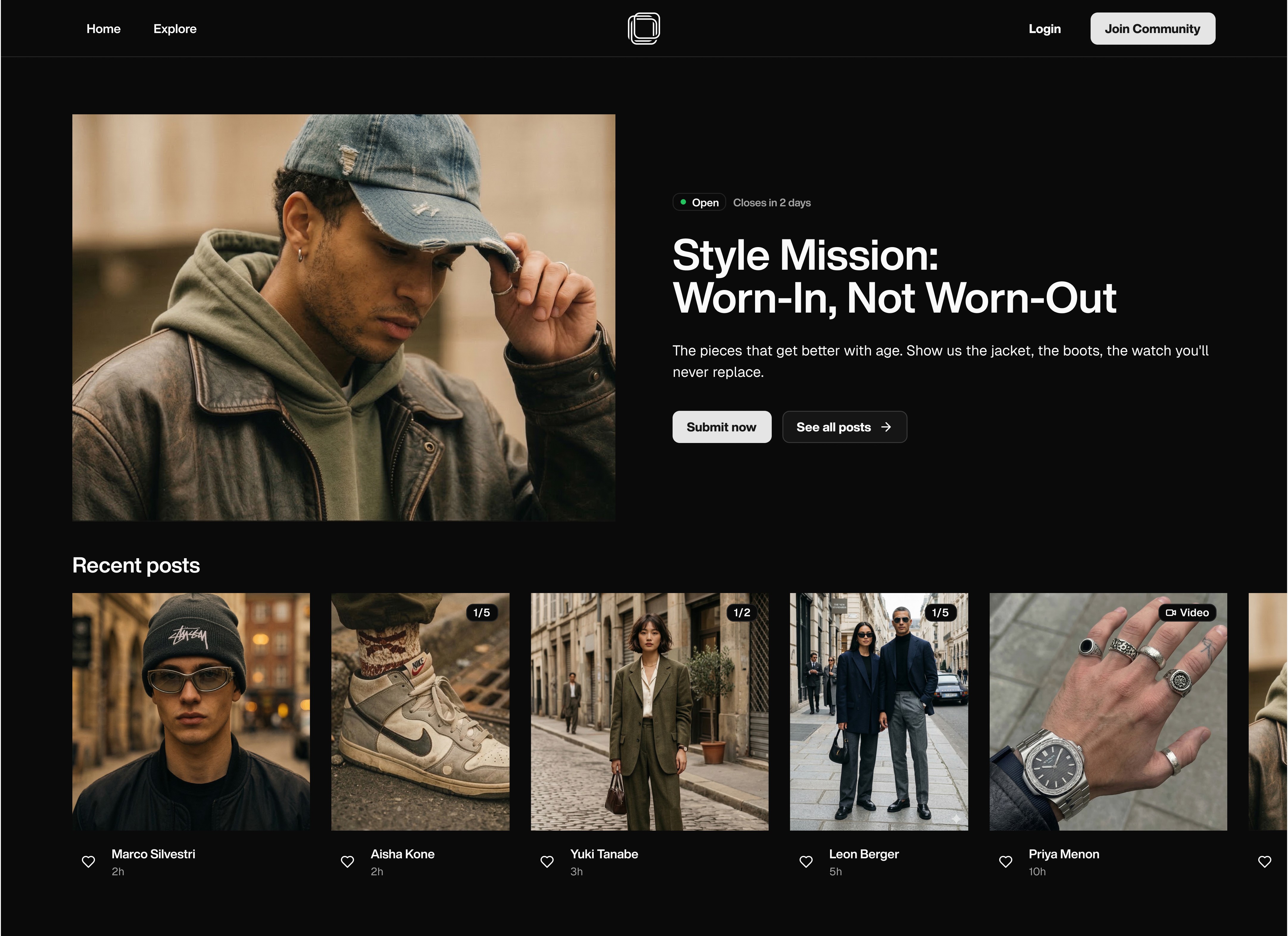Click the Login link
Viewport: 1288px width, 936px height.
tap(1044, 28)
